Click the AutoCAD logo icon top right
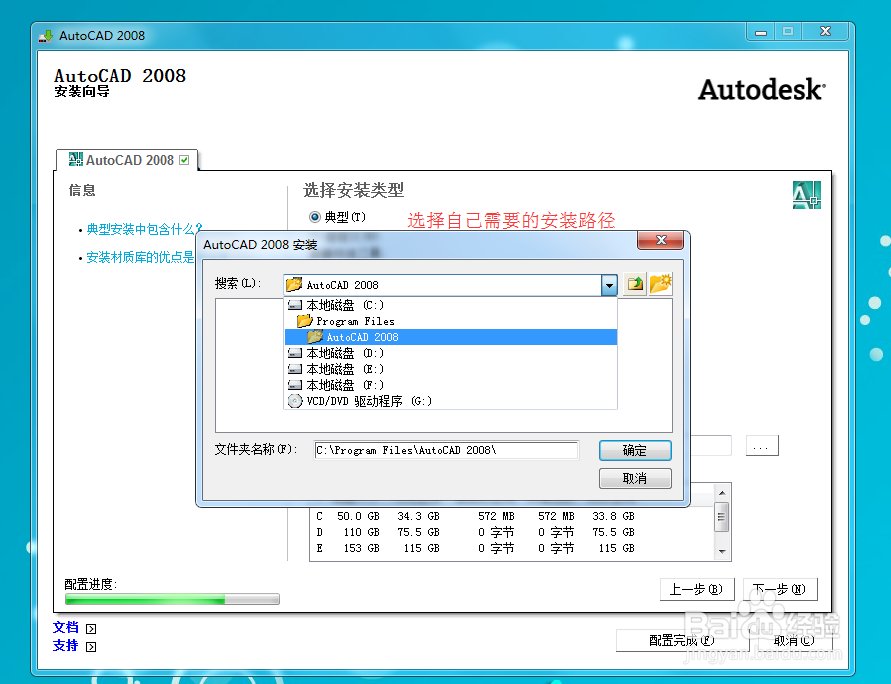The image size is (891, 684). [x=806, y=195]
